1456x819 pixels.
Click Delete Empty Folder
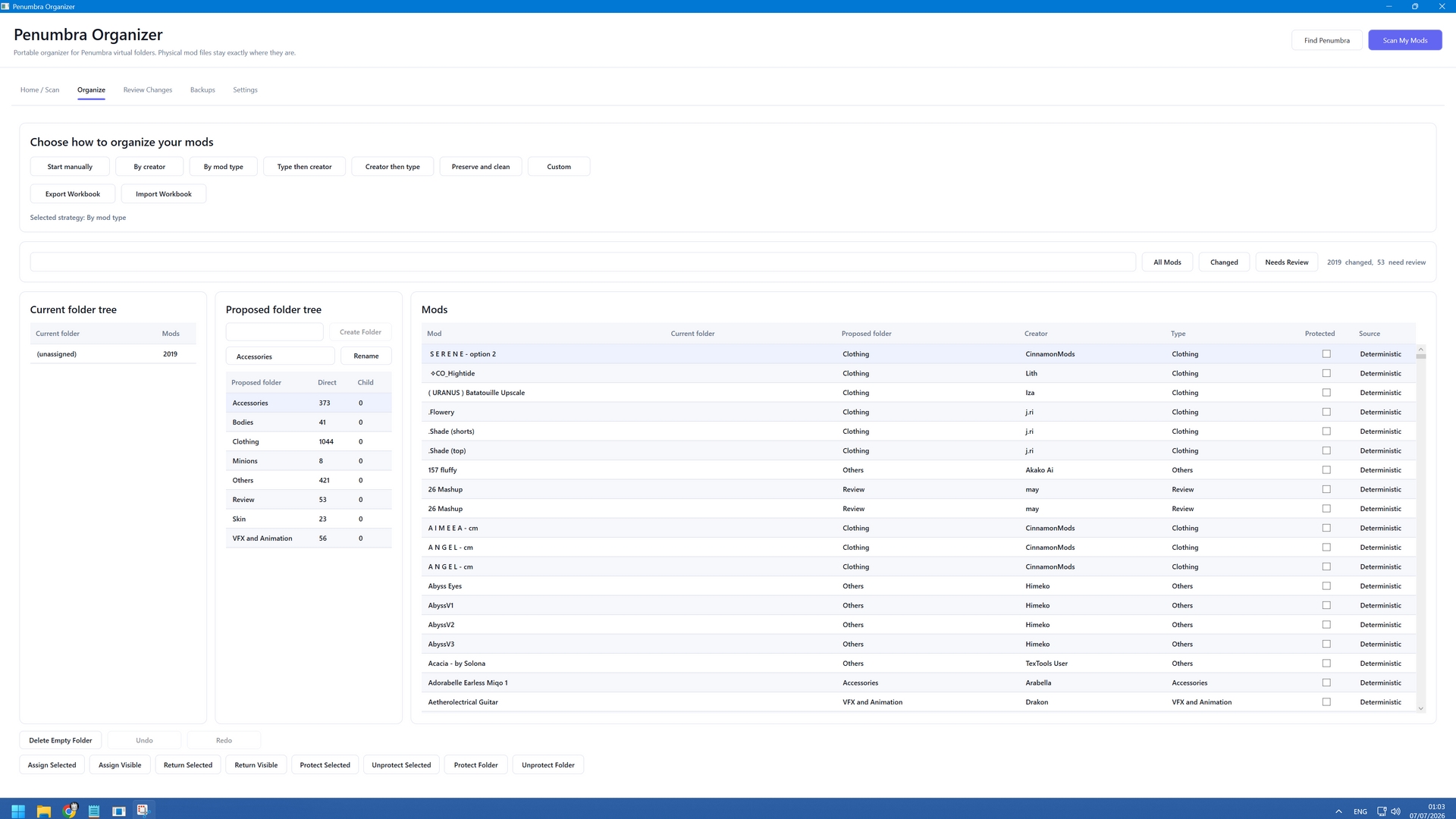(x=61, y=741)
